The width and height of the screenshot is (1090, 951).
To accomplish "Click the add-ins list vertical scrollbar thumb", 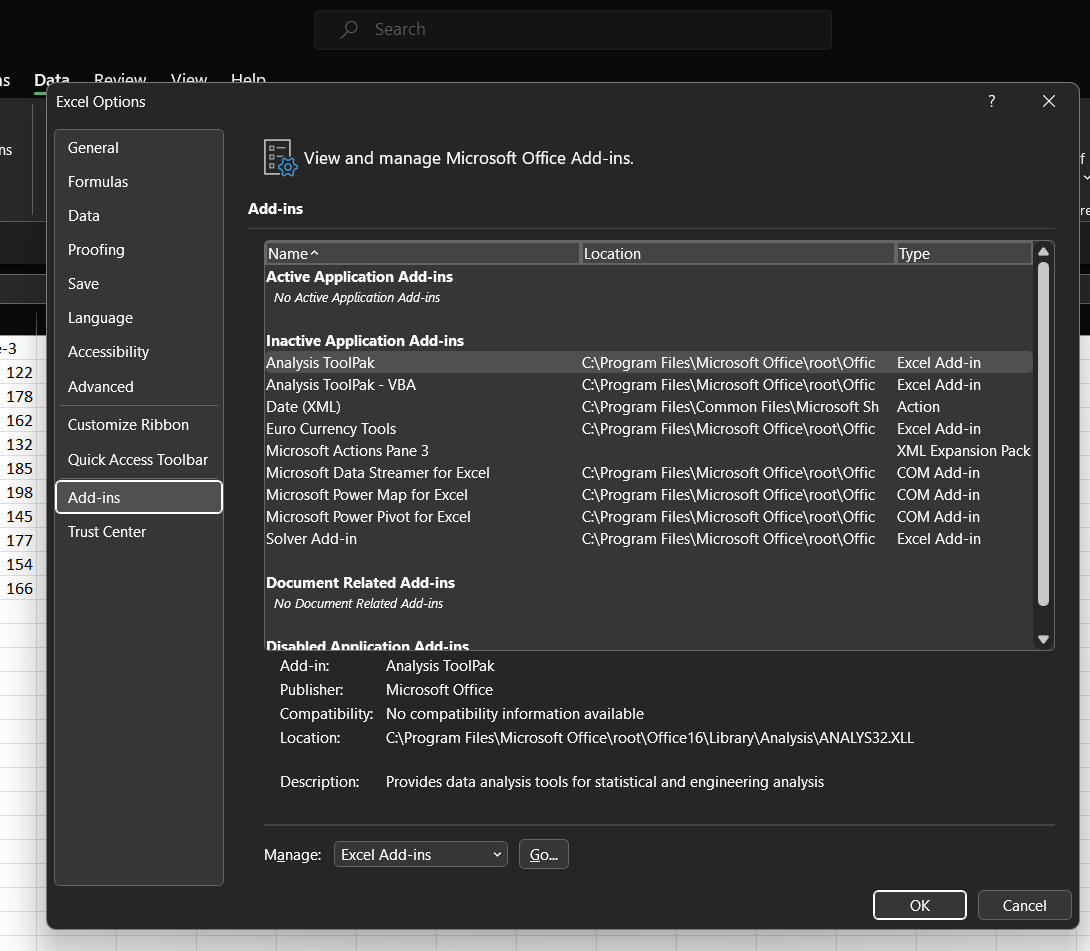I will (1043, 434).
